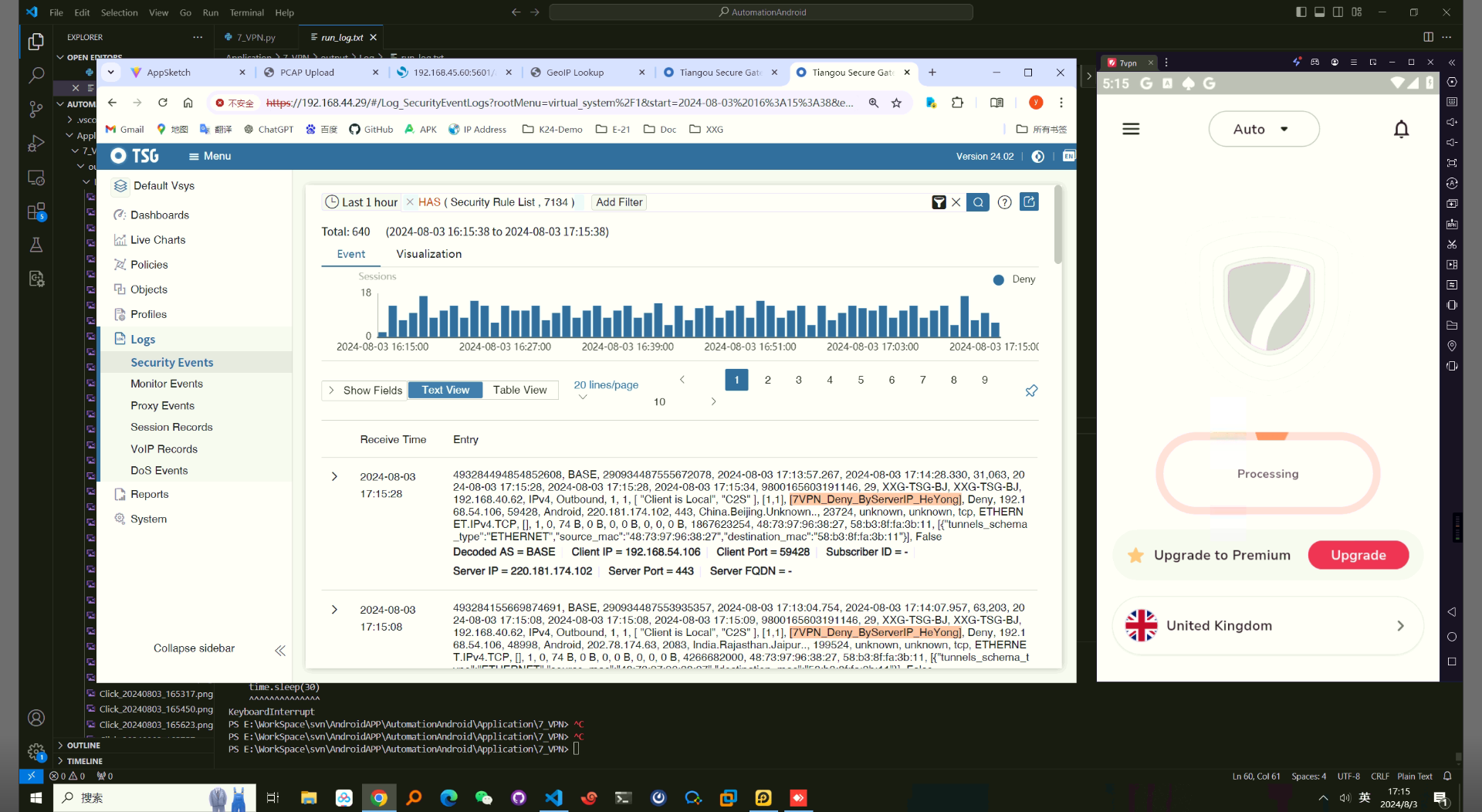
Task: Click the Add Filter button
Action: pyautogui.click(x=618, y=202)
